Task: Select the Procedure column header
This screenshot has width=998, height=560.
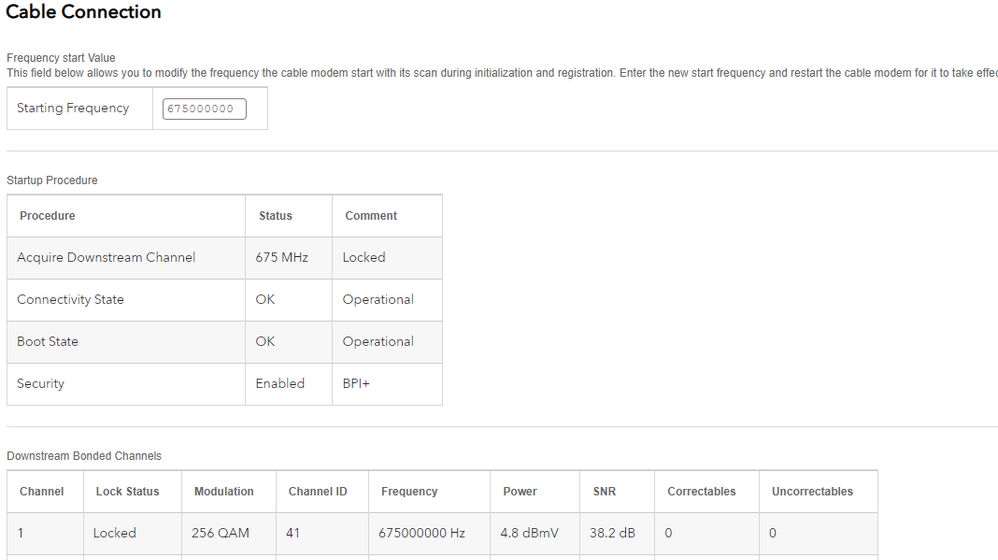Action: [x=47, y=216]
